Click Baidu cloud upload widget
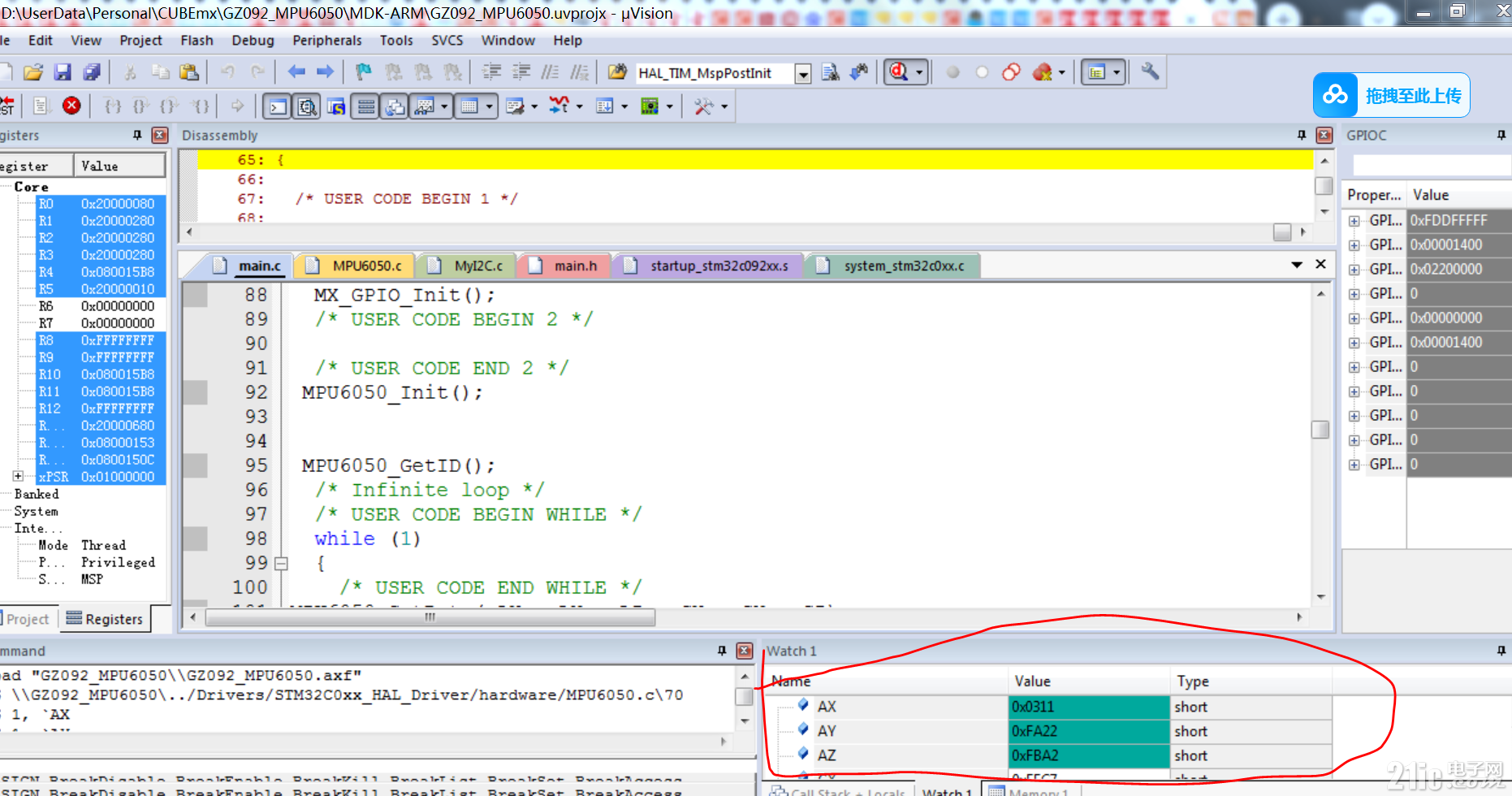 [x=1391, y=95]
